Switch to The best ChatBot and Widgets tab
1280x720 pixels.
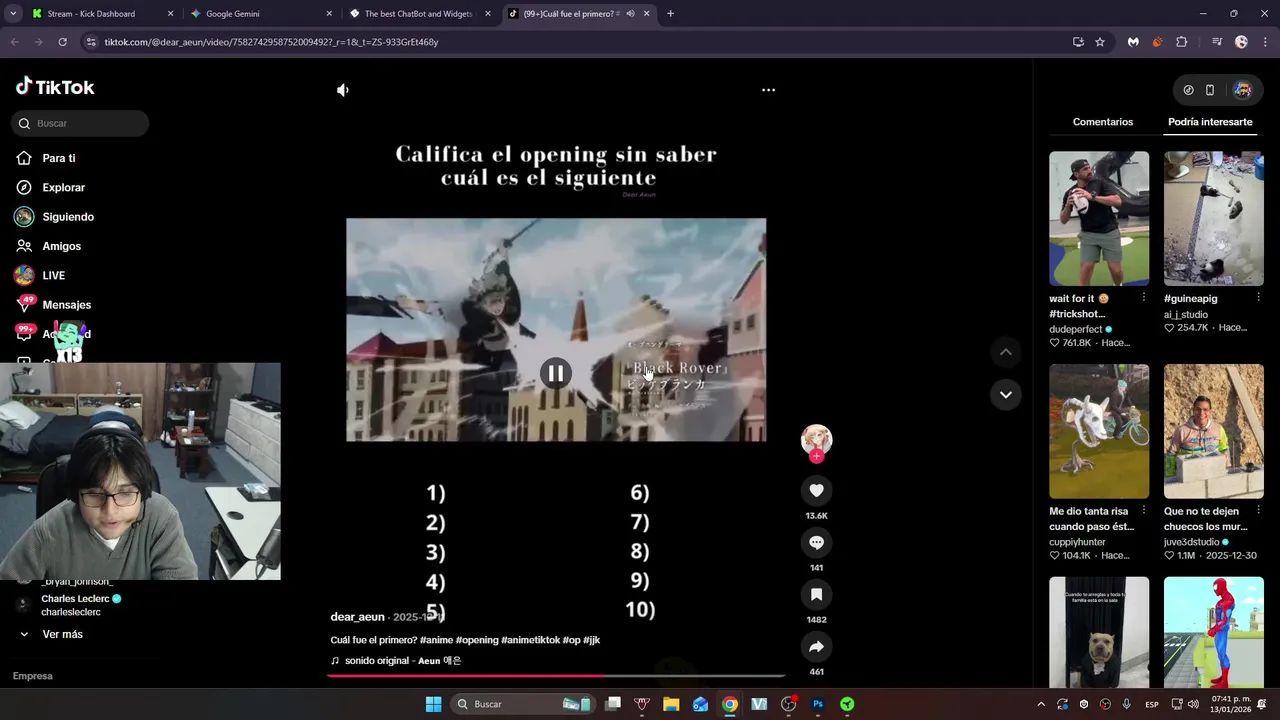[x=420, y=14]
